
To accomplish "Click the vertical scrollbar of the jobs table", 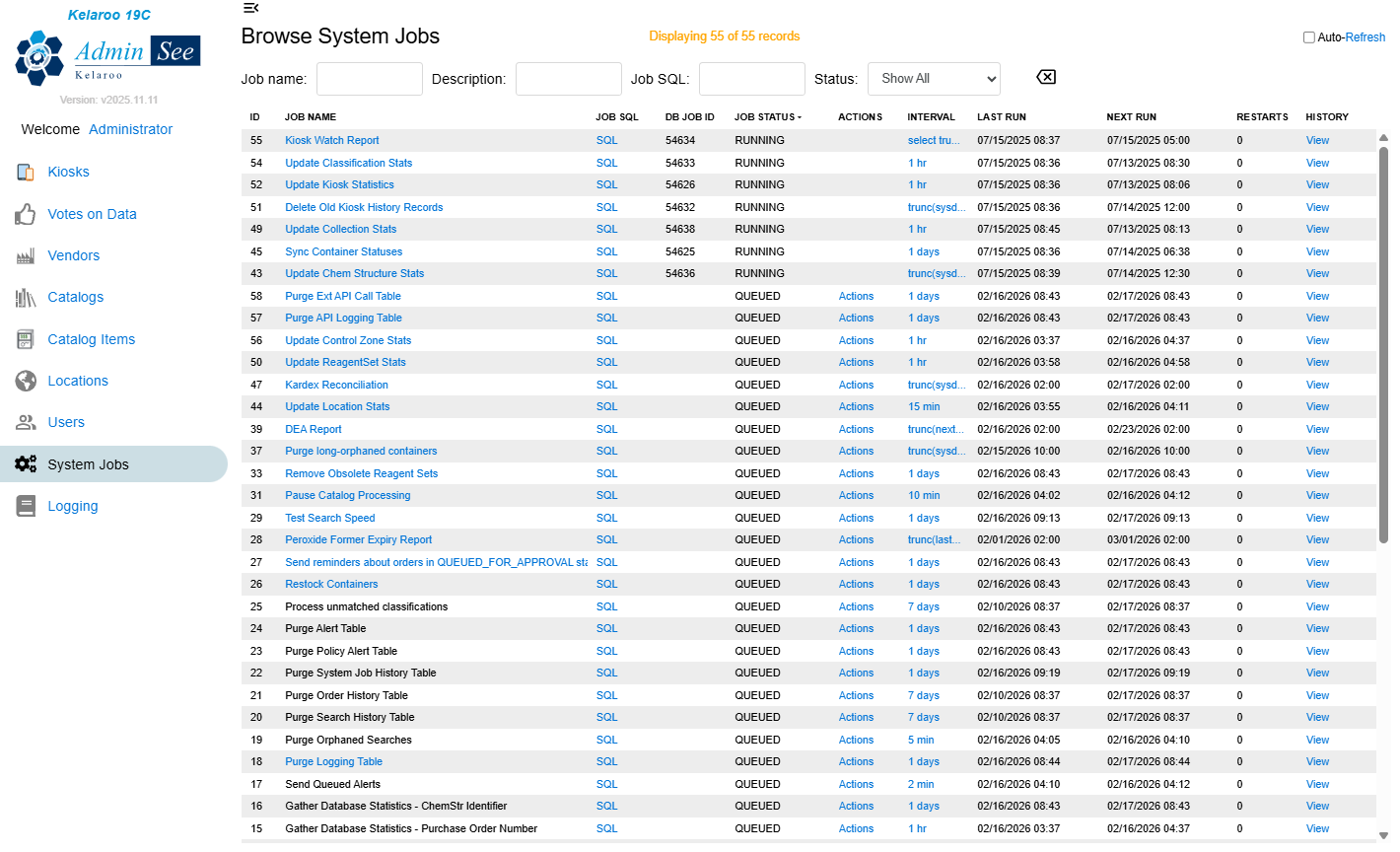I will [1383, 345].
